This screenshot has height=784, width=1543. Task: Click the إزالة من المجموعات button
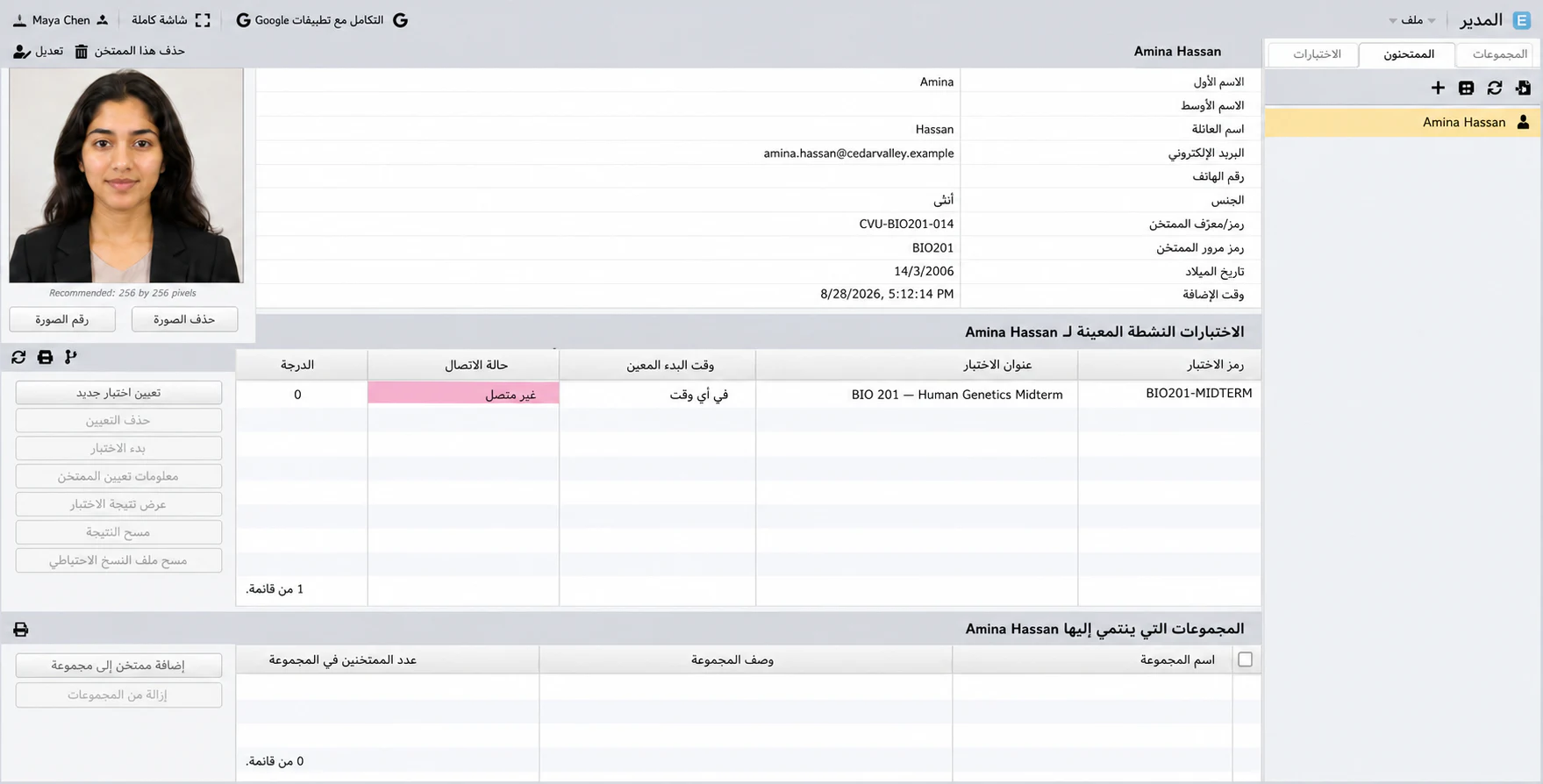[118, 695]
